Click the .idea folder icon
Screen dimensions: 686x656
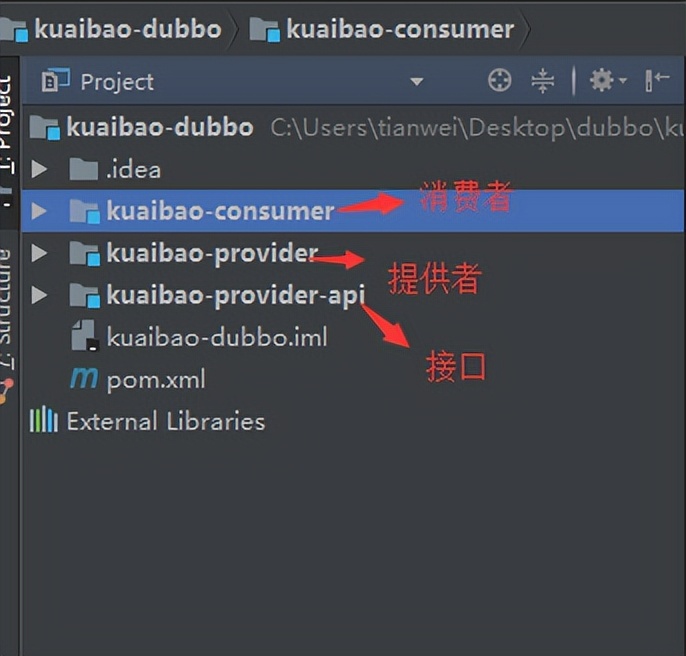point(83,169)
